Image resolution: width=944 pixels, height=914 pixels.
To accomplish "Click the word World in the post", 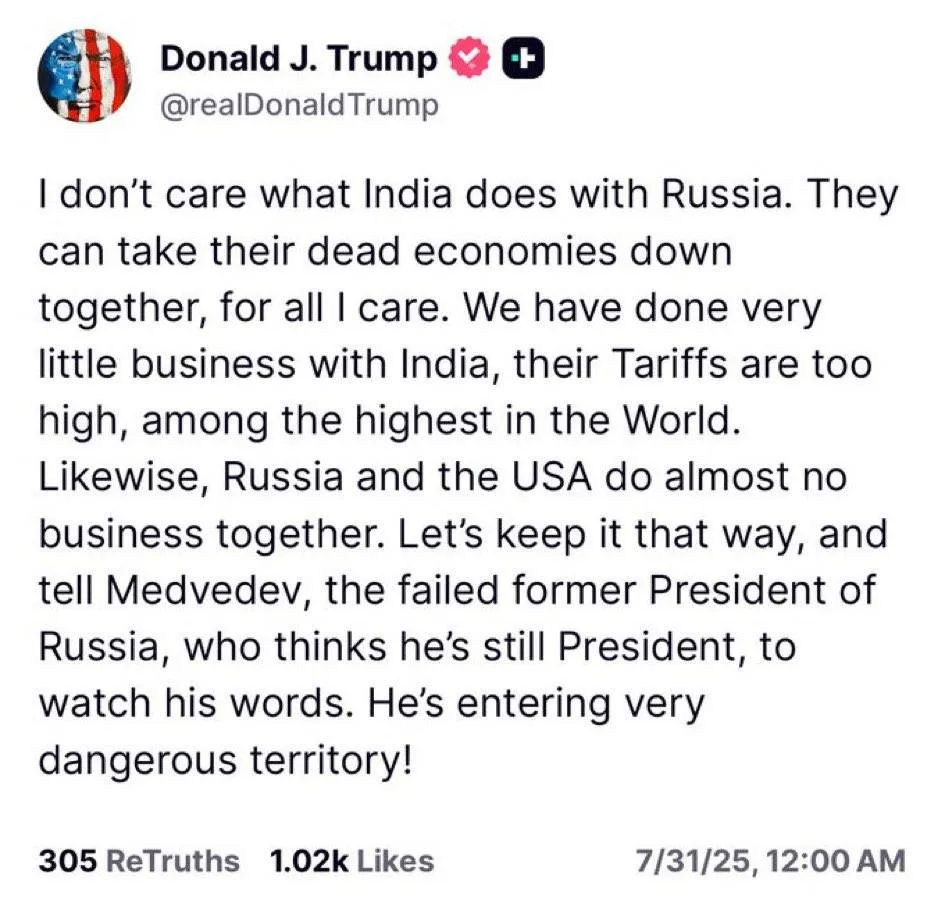I will [x=680, y=420].
